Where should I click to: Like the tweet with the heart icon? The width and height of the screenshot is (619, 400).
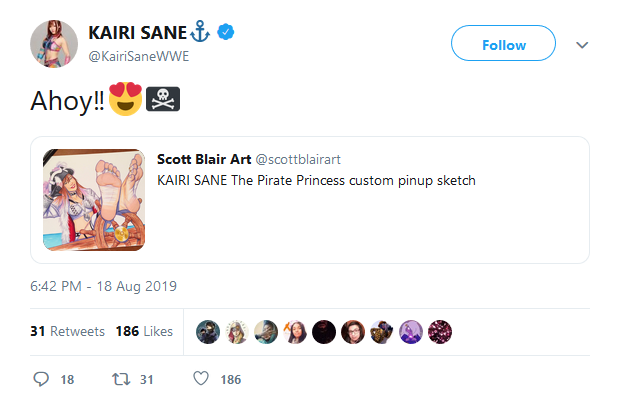click(200, 379)
